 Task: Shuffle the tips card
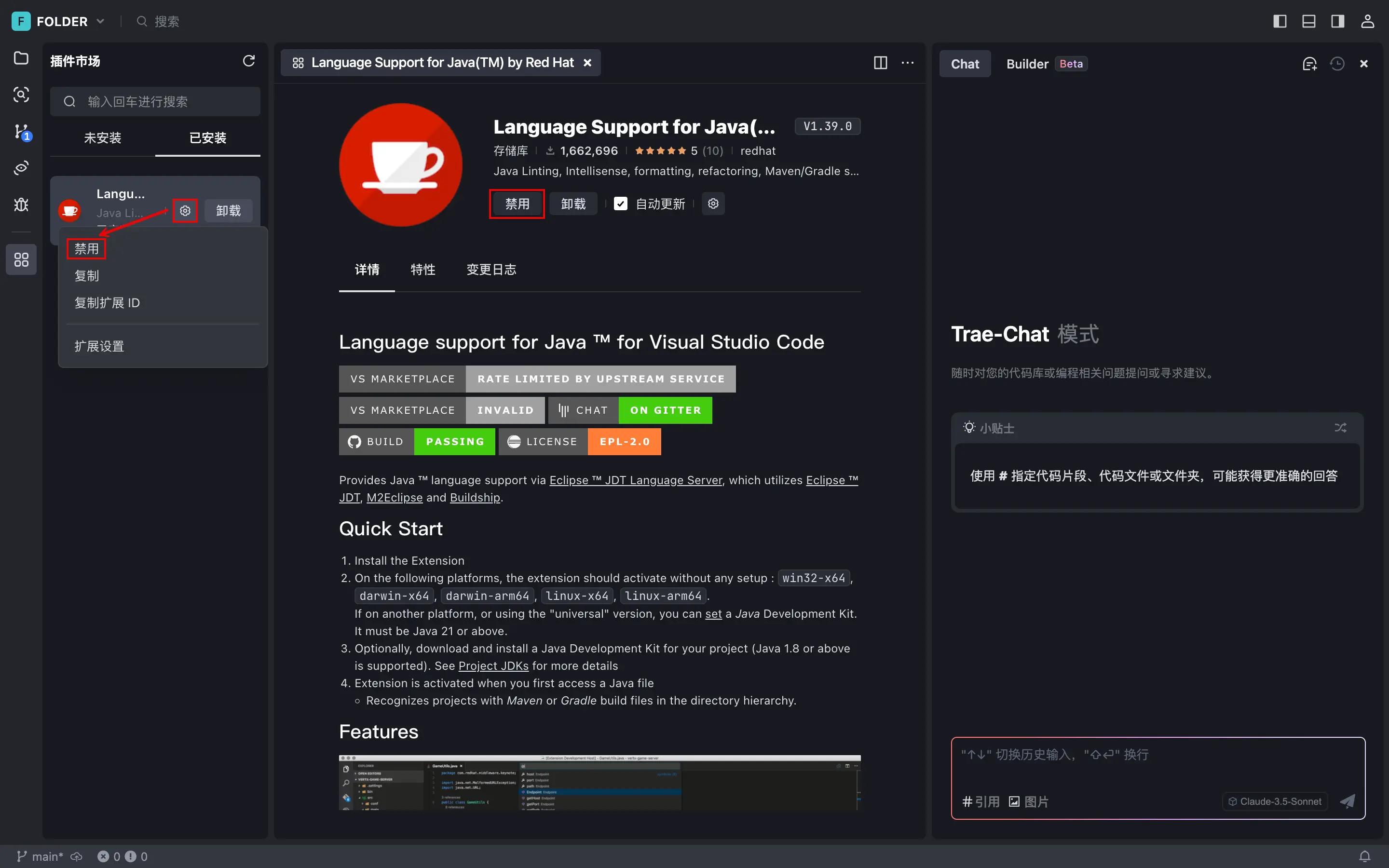click(1340, 428)
